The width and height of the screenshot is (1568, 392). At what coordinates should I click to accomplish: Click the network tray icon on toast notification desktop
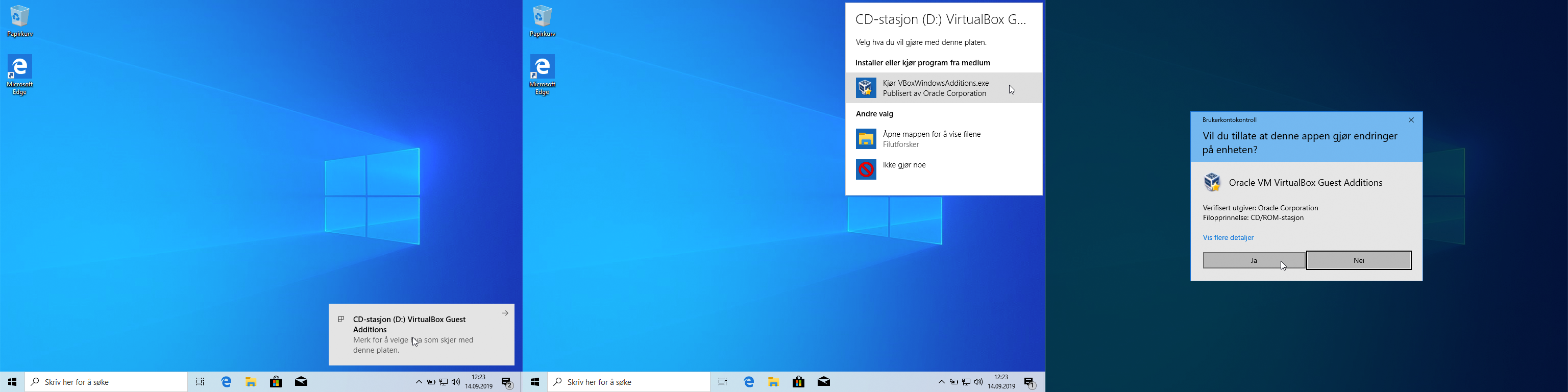[x=444, y=382]
